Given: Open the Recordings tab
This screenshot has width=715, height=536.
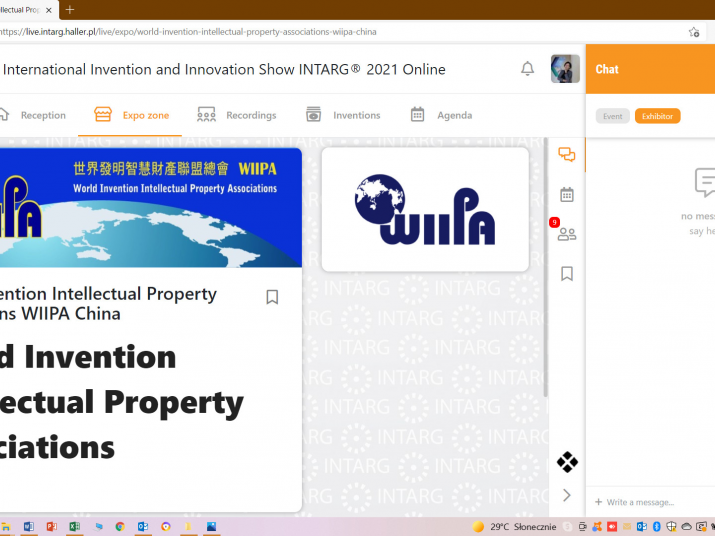Looking at the screenshot, I should pyautogui.click(x=237, y=115).
